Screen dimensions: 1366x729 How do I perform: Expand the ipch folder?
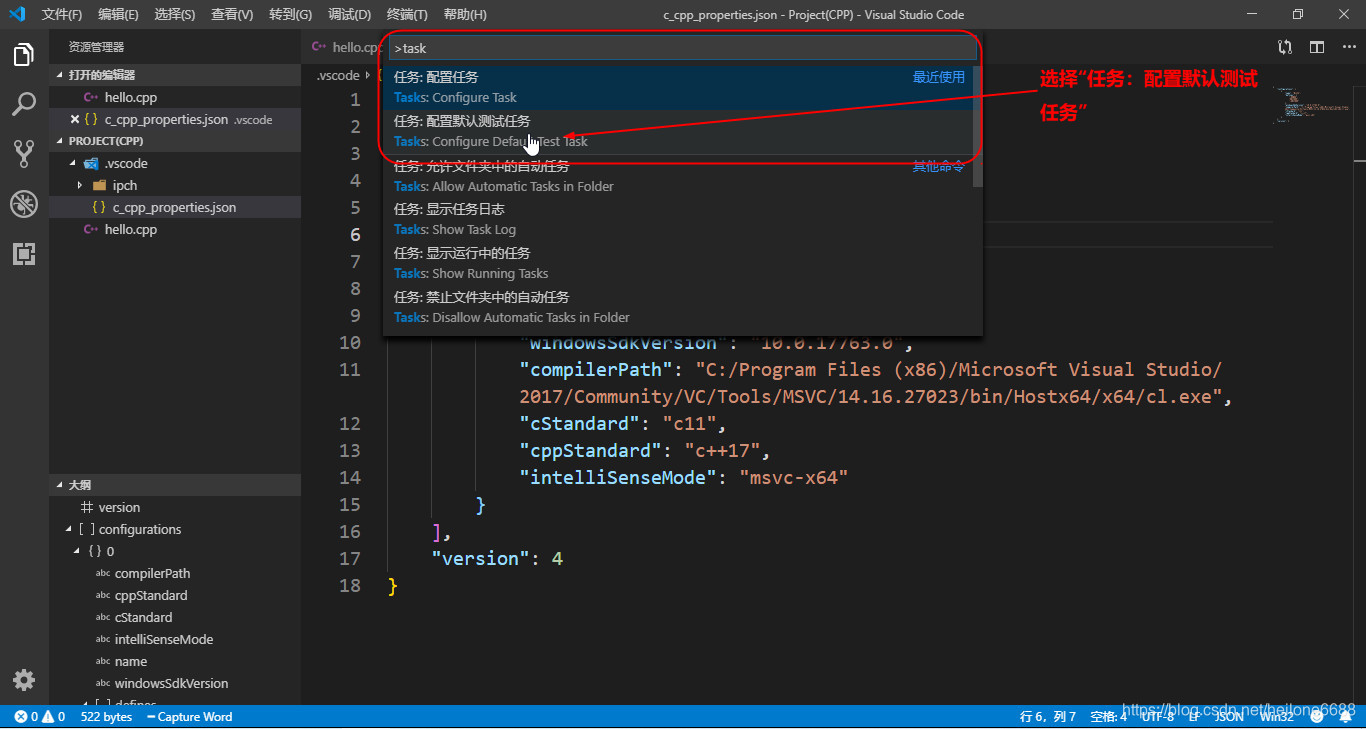[80, 185]
